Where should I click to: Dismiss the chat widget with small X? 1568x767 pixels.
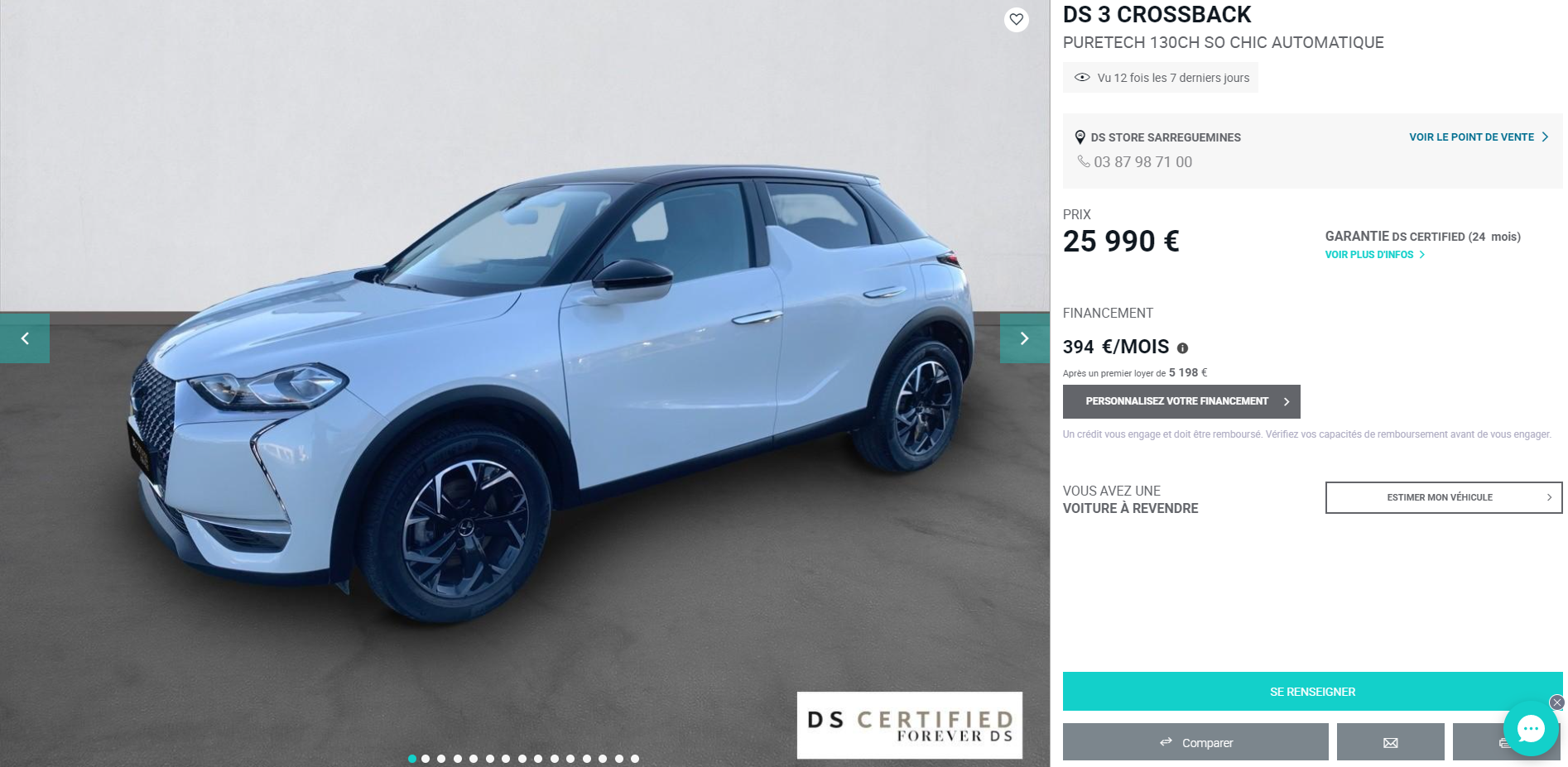tap(1556, 702)
